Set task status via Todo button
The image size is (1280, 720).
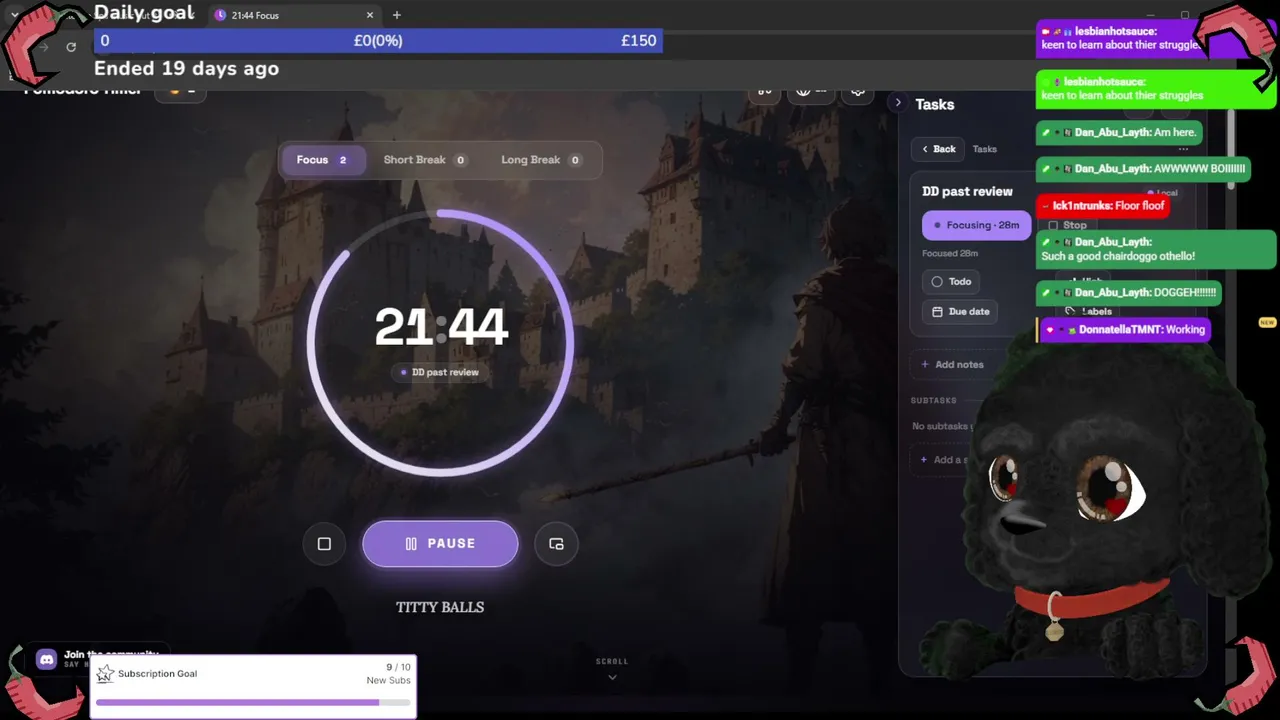[x=951, y=282]
